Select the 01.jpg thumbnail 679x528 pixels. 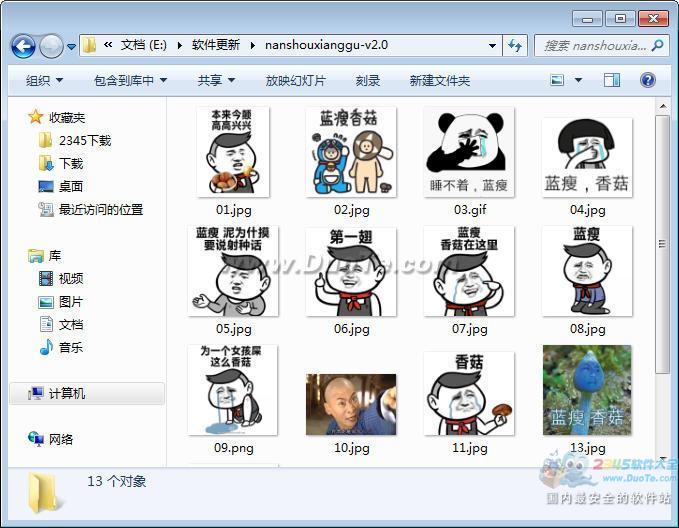pyautogui.click(x=233, y=152)
